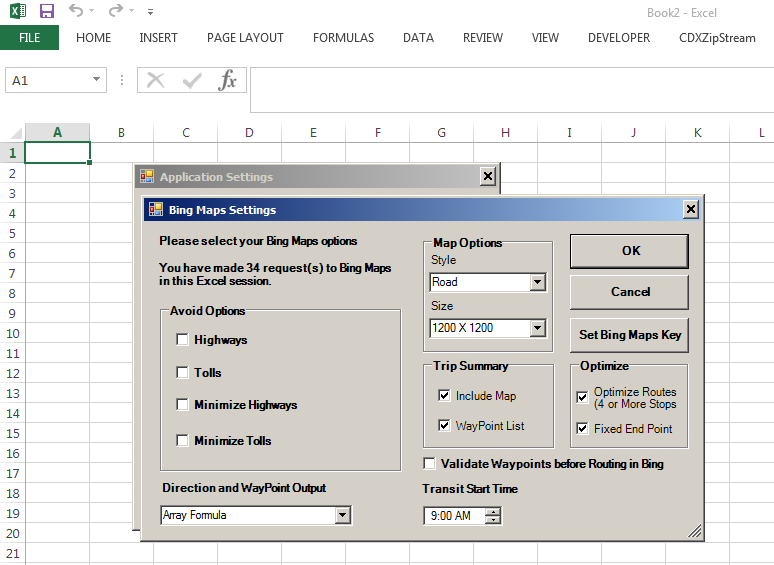The height and width of the screenshot is (565, 774).
Task: Decrease Transit Start Time with down arrow
Action: (493, 520)
